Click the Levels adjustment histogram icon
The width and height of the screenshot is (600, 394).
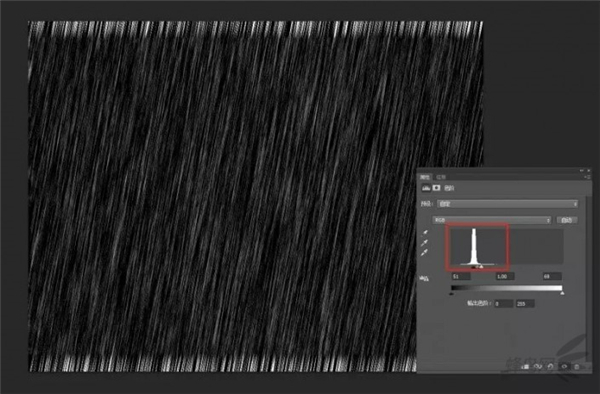coord(426,188)
